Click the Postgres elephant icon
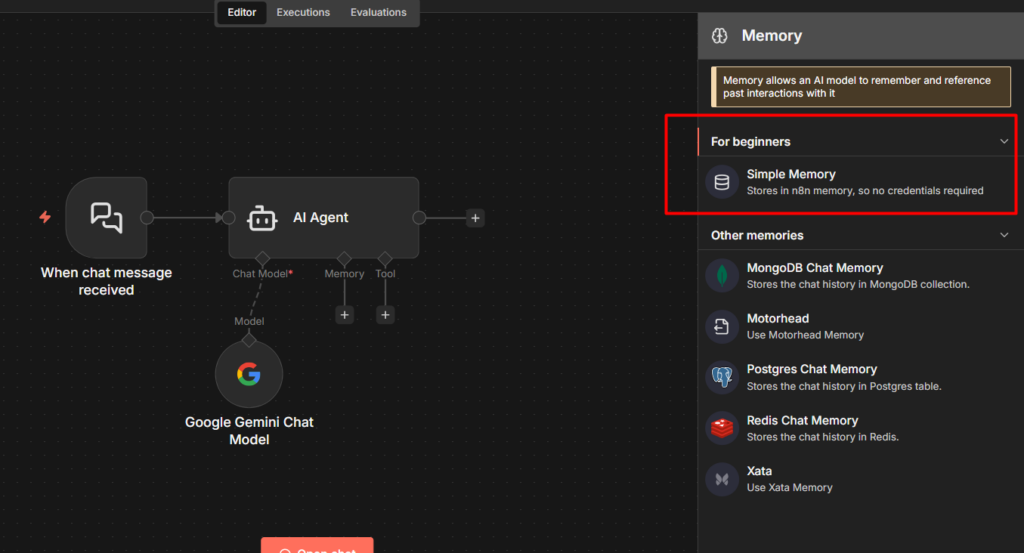 pos(722,377)
